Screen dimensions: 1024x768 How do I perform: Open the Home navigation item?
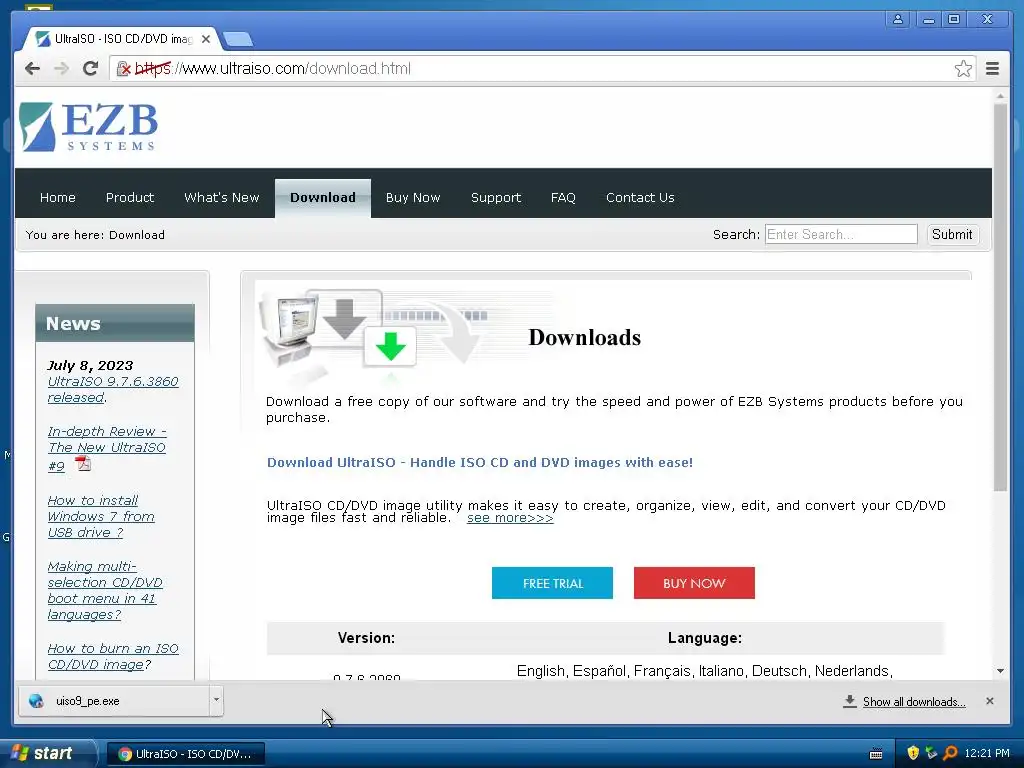57,197
